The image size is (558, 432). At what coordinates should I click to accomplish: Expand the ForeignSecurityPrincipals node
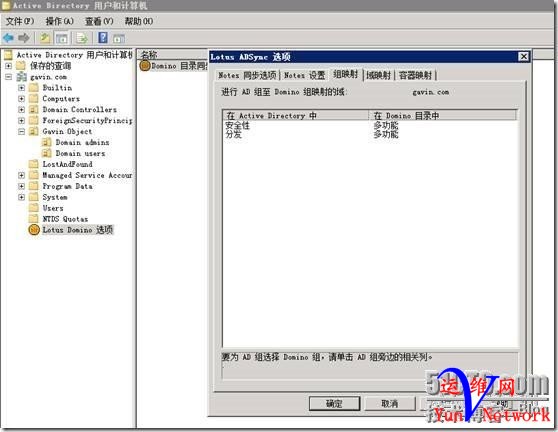(x=21, y=121)
